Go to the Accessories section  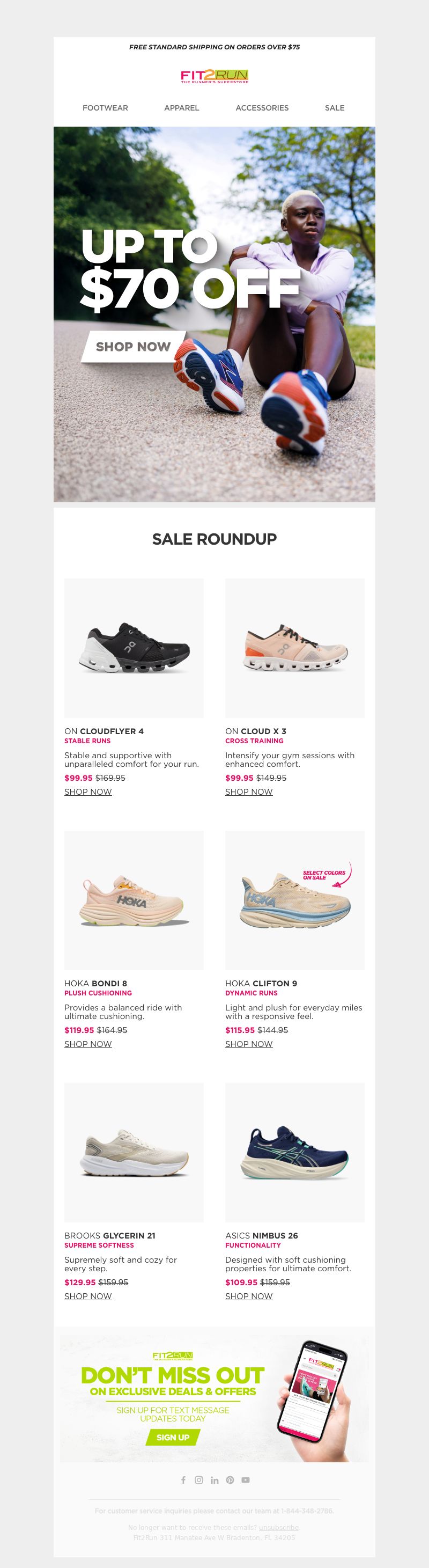[x=262, y=108]
